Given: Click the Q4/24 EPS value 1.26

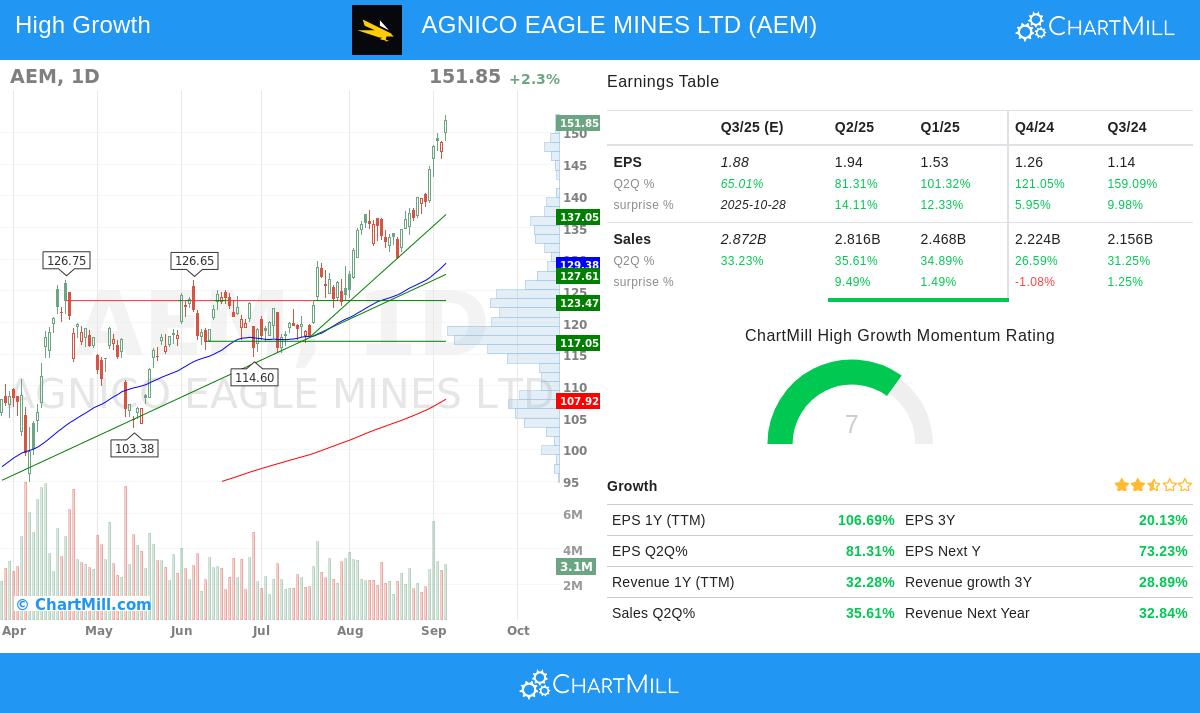Looking at the screenshot, I should click(x=1029, y=162).
